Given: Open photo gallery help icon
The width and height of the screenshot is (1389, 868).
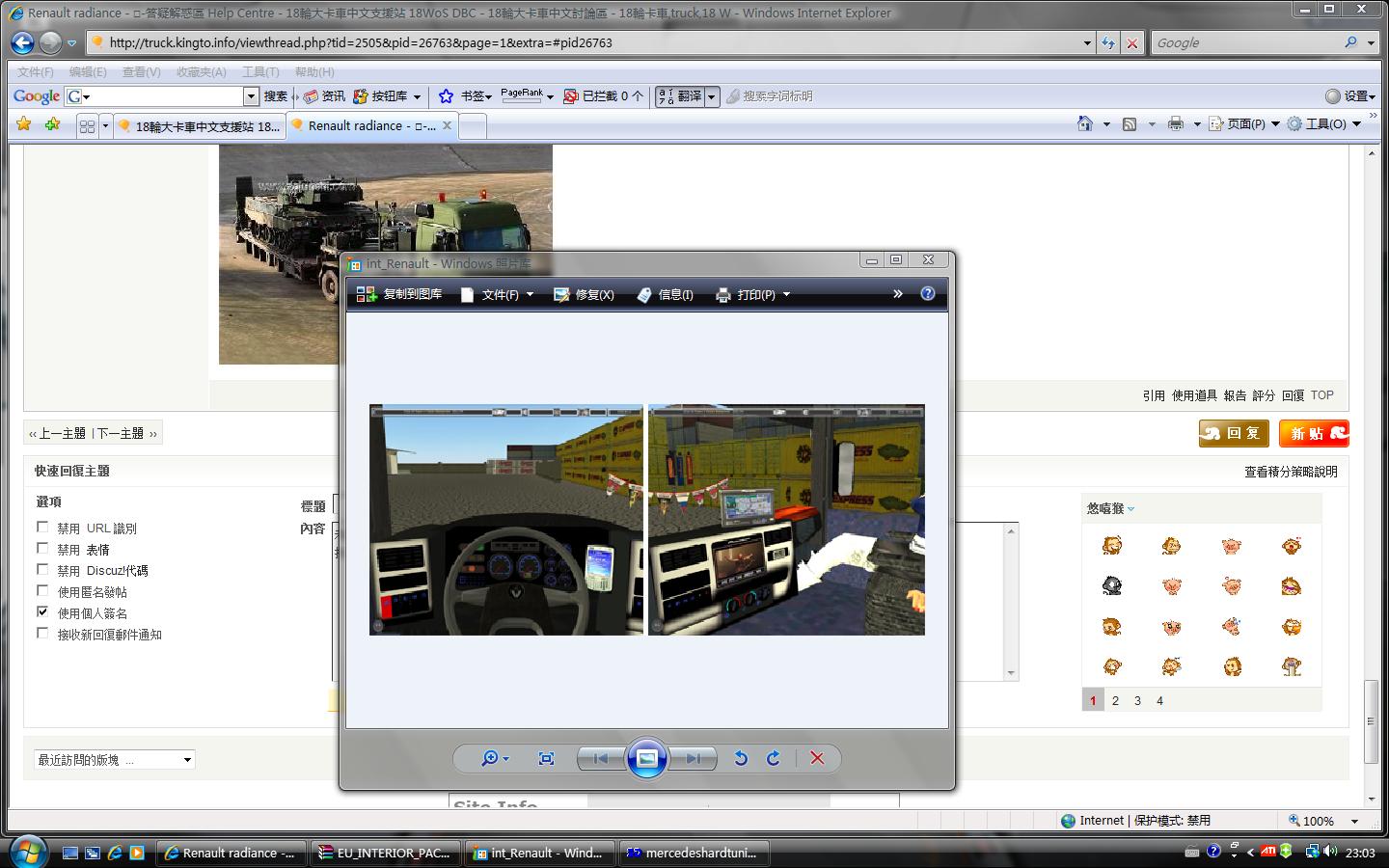Looking at the screenshot, I should click(928, 294).
